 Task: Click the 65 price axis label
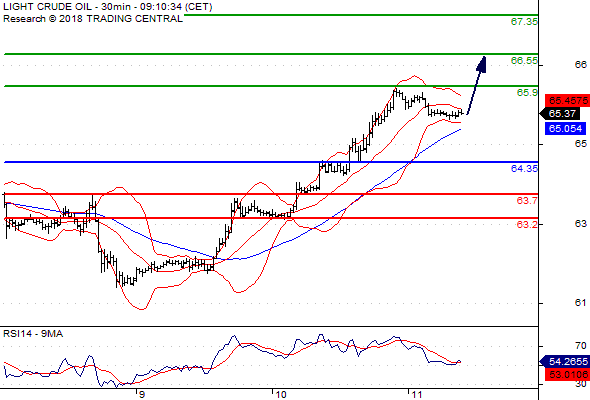[581, 144]
